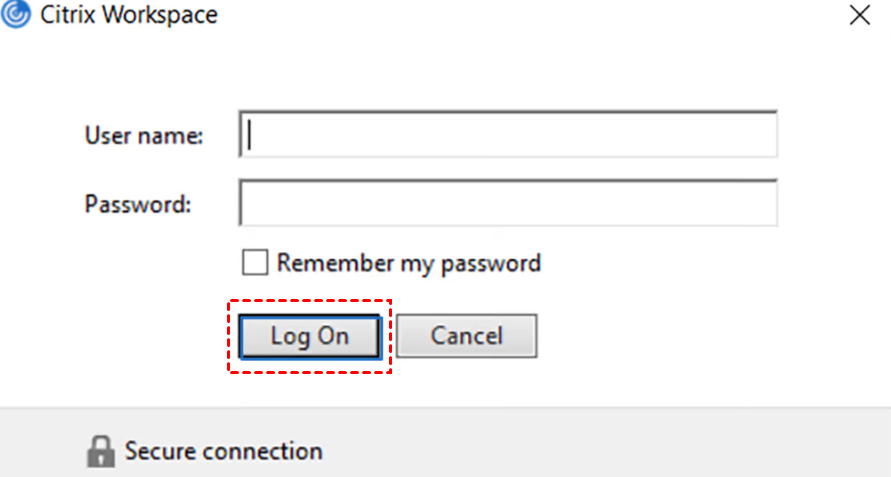Image resolution: width=891 pixels, height=477 pixels.
Task: Click the blue swirl icon in title bar
Action: (15, 14)
